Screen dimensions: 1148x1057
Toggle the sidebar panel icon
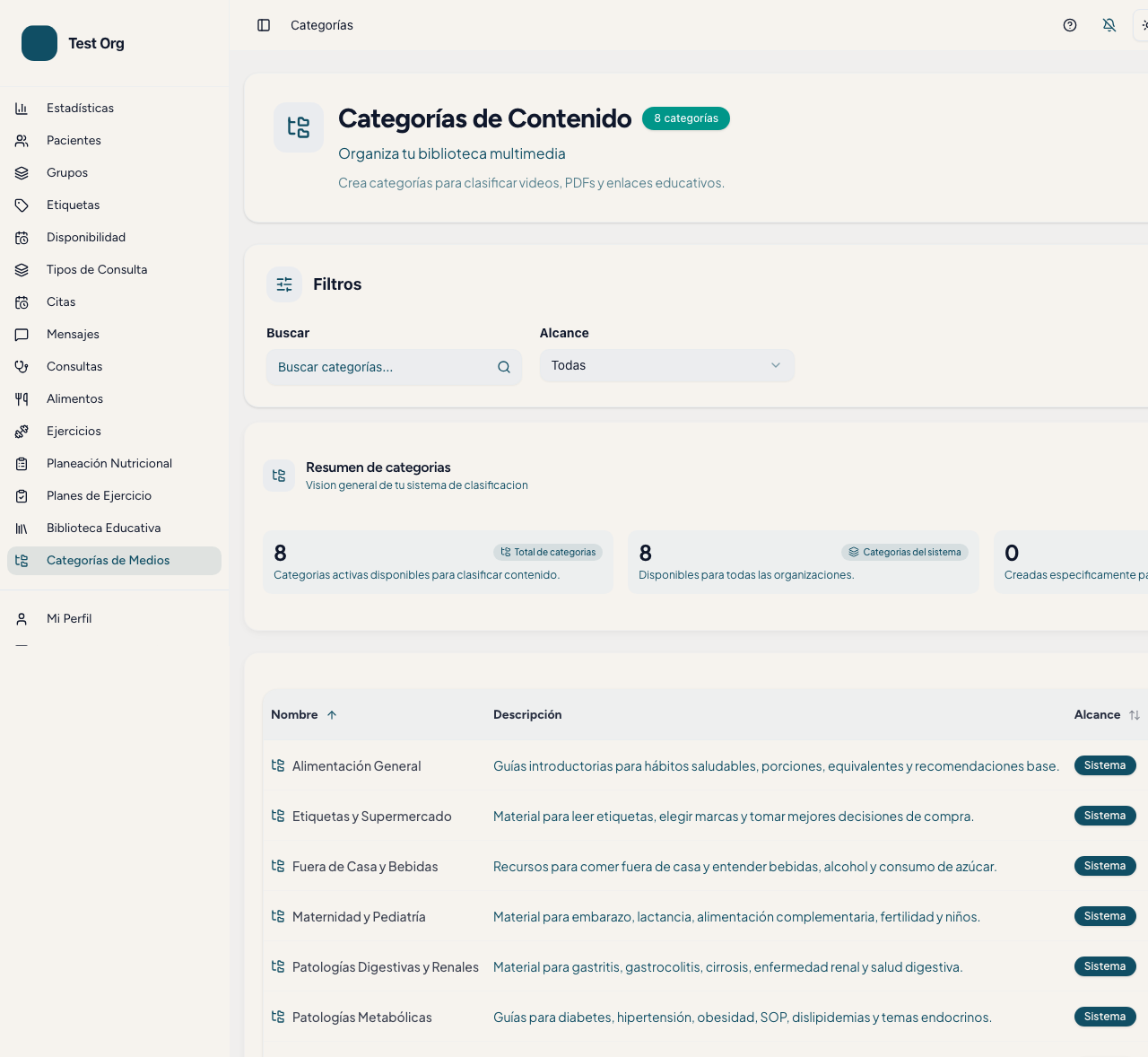264,25
